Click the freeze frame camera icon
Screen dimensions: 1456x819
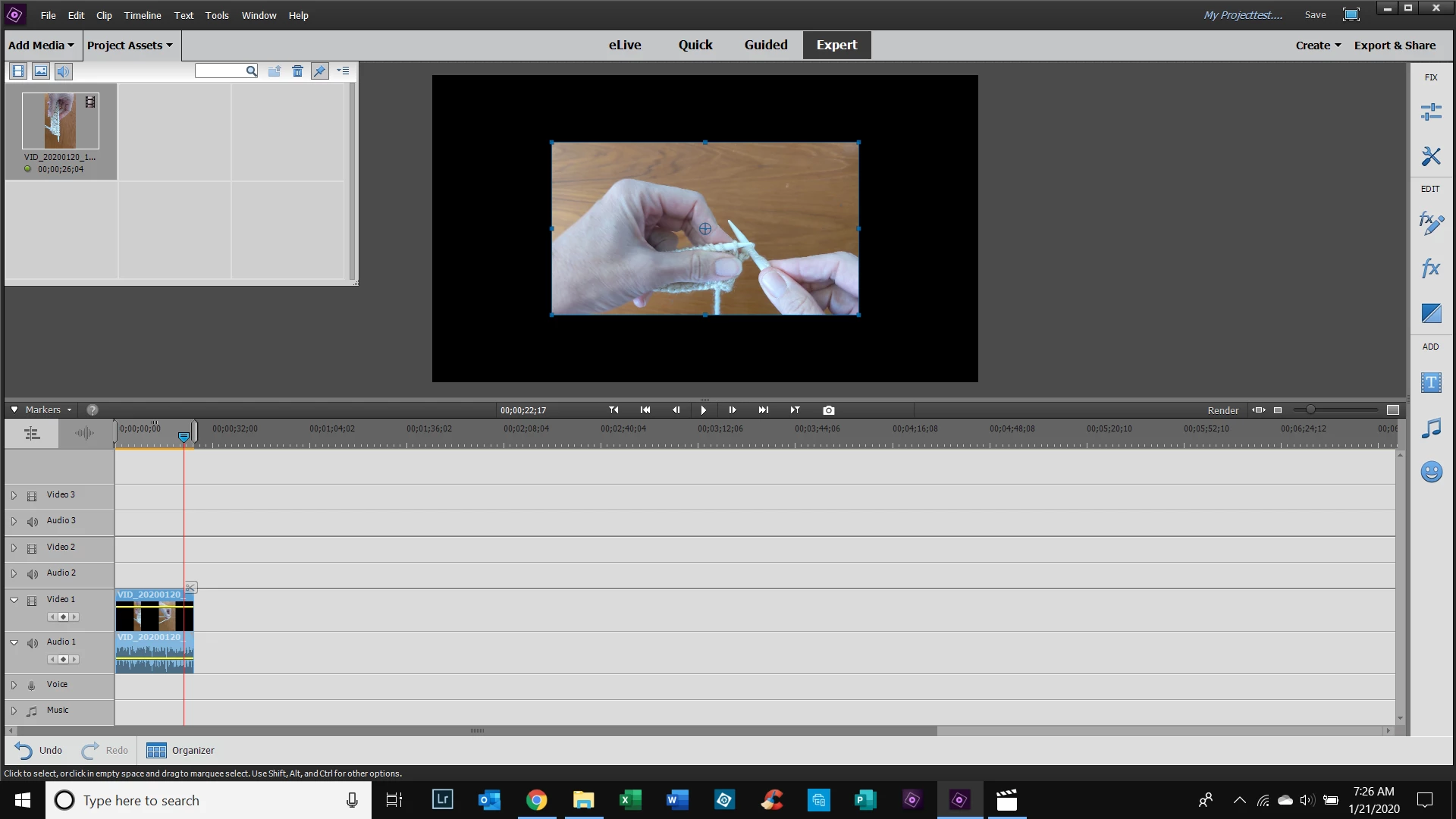(829, 410)
